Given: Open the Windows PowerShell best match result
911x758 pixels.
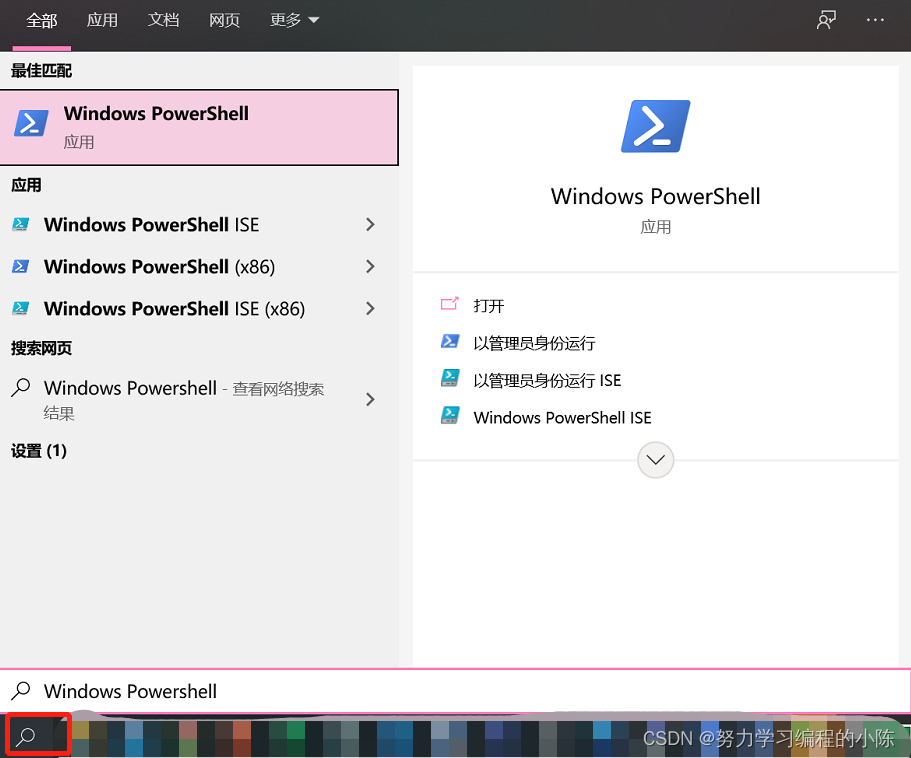Looking at the screenshot, I should (199, 127).
